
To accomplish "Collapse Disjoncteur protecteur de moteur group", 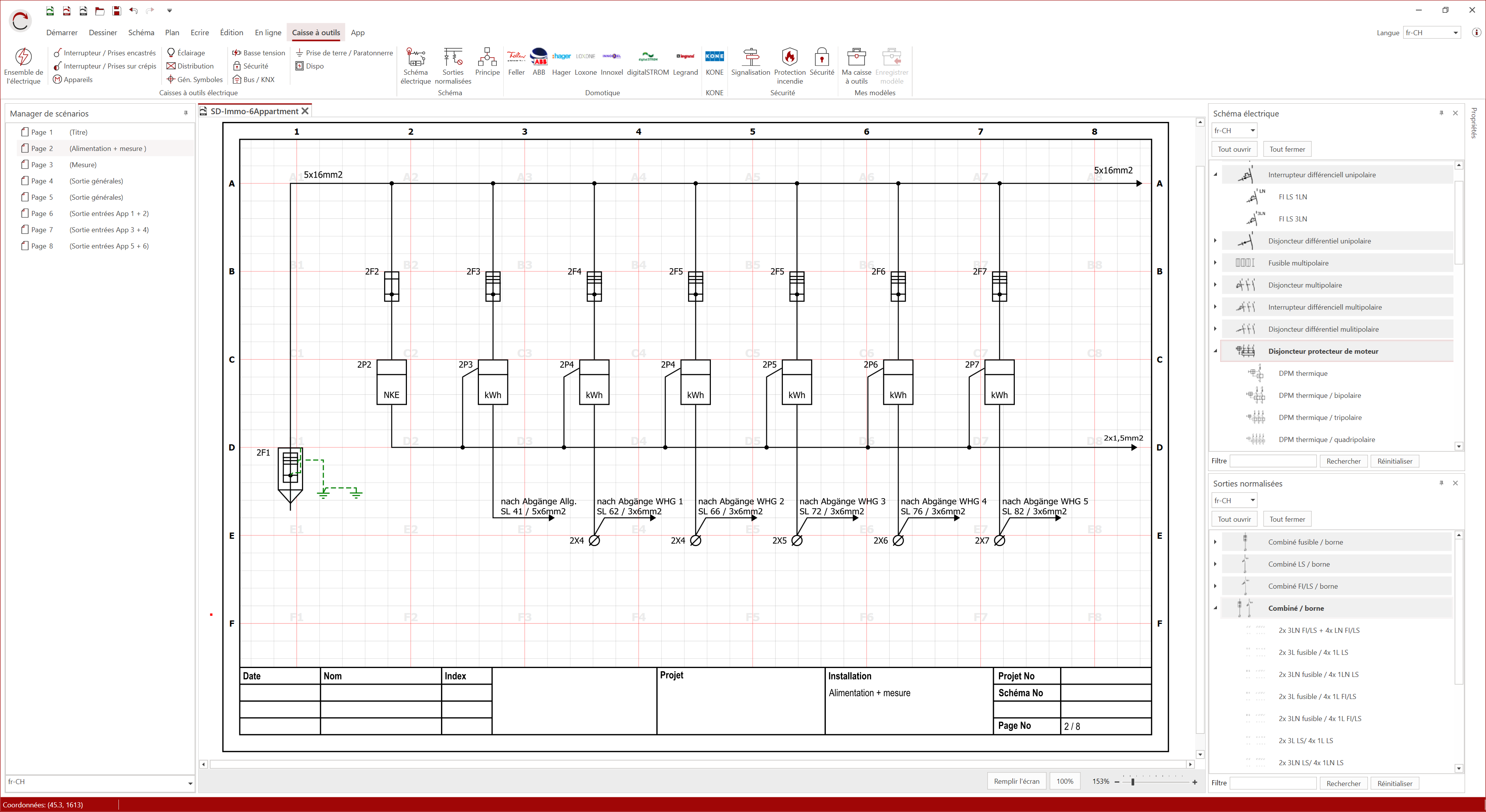I will click(1215, 351).
